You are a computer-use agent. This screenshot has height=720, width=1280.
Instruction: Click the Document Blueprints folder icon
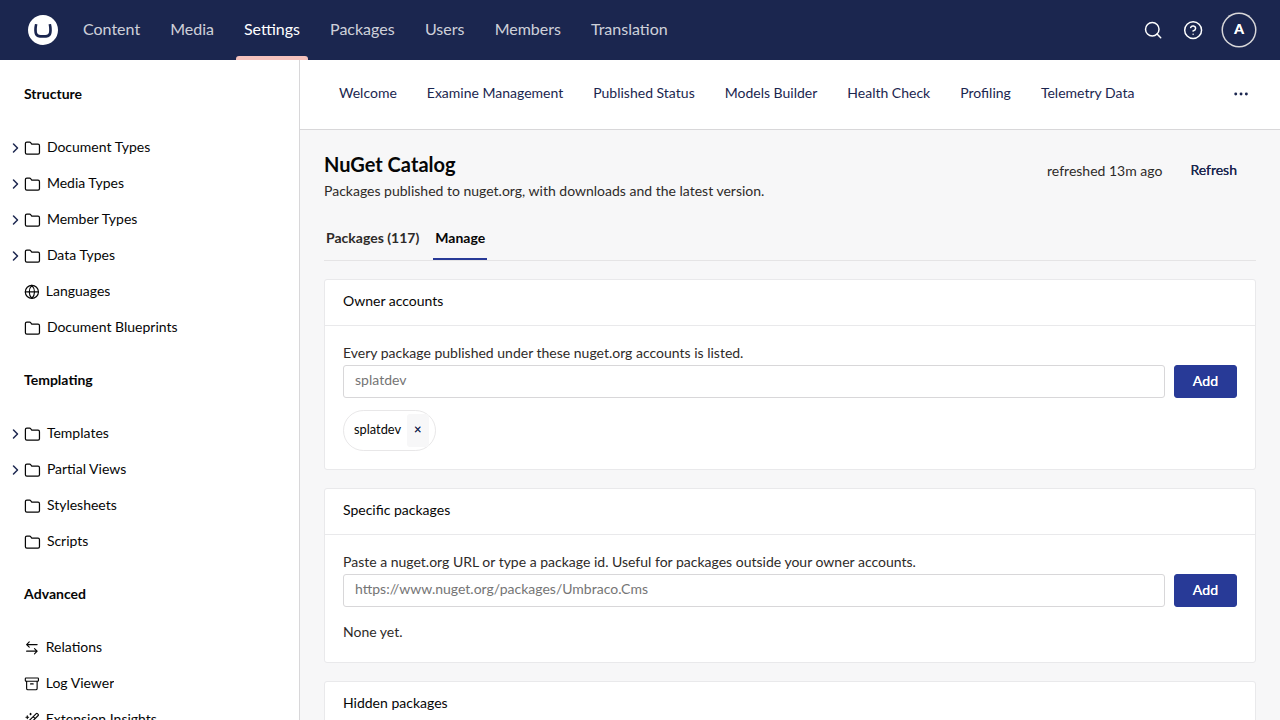point(32,328)
